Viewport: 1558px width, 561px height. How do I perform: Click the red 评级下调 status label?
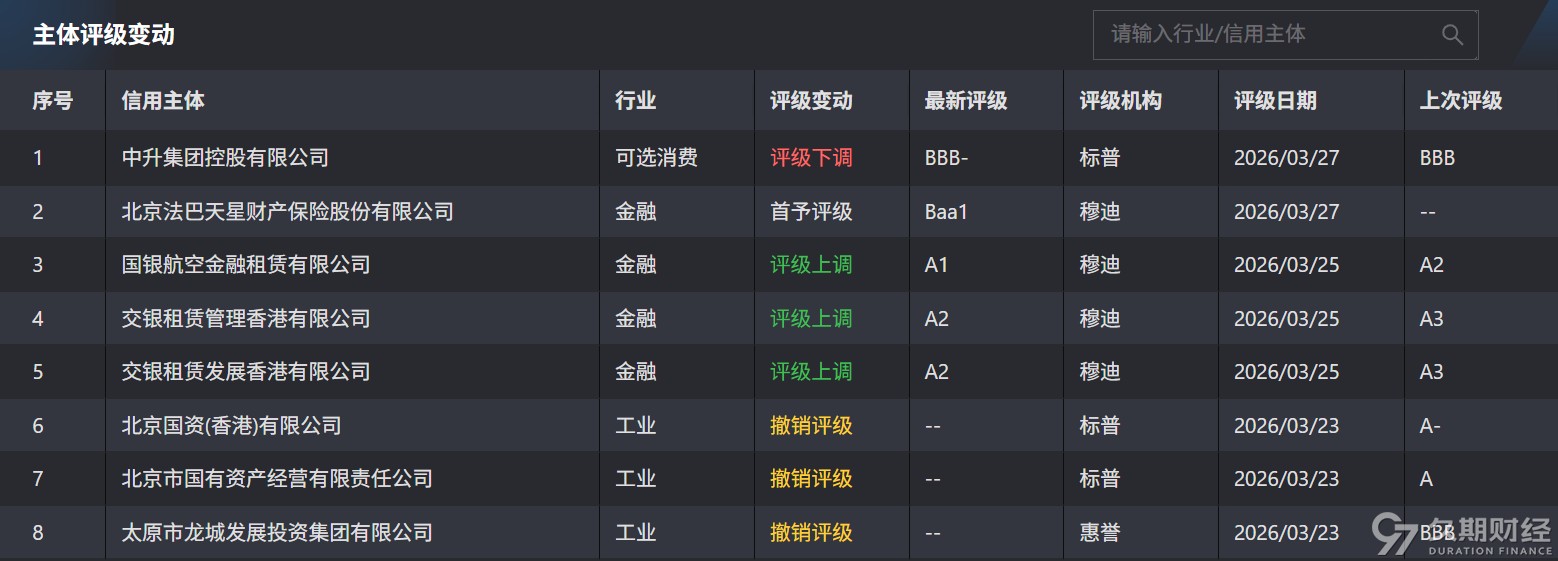click(x=811, y=158)
